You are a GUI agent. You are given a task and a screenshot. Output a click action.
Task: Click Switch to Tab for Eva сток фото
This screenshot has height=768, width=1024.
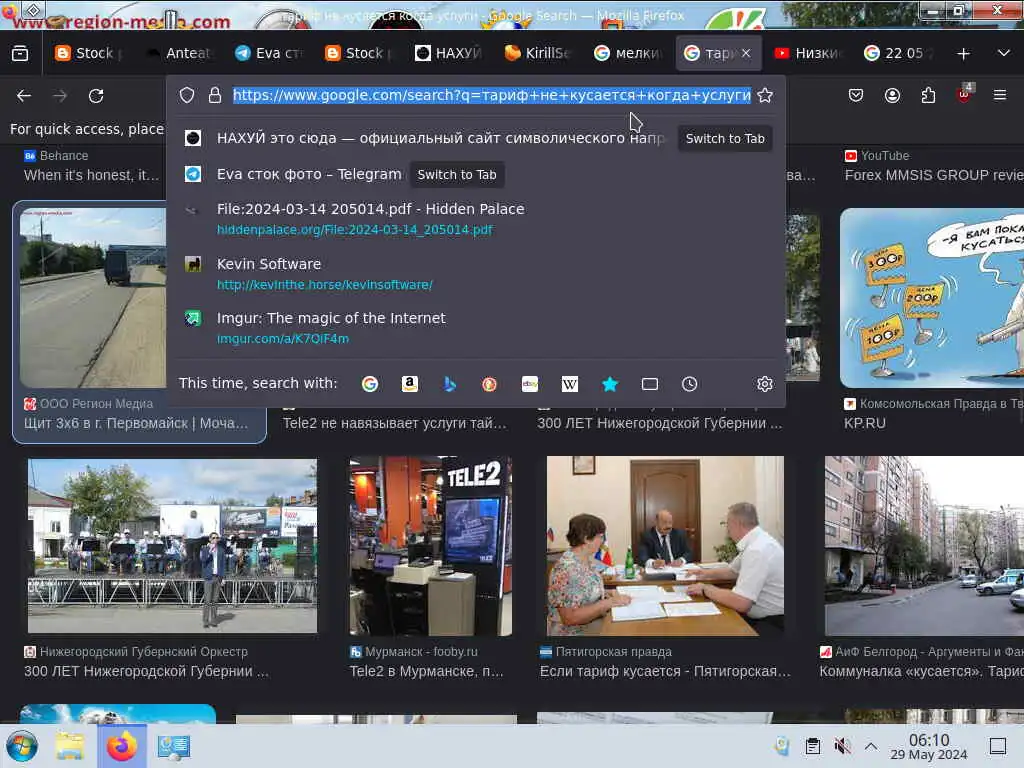pyautogui.click(x=456, y=174)
